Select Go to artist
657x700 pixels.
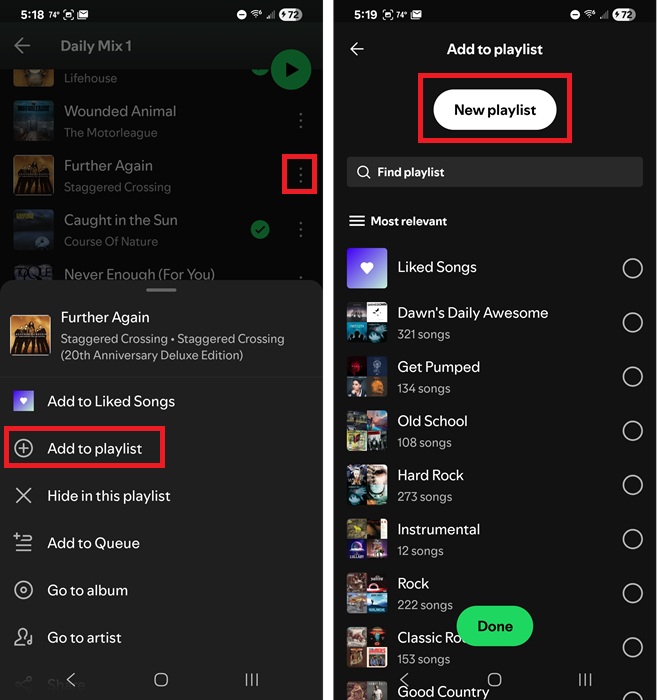pyautogui.click(x=161, y=638)
